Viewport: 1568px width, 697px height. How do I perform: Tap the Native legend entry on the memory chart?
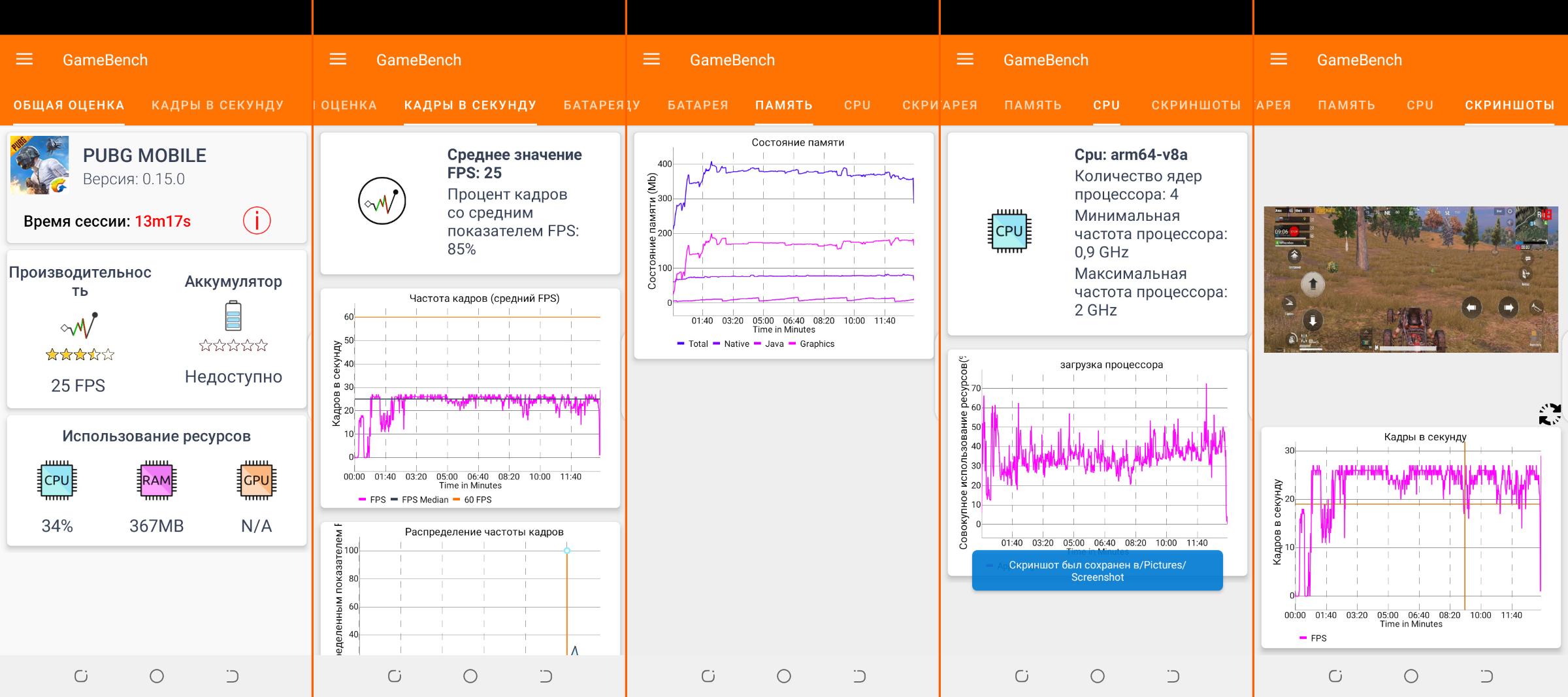731,344
